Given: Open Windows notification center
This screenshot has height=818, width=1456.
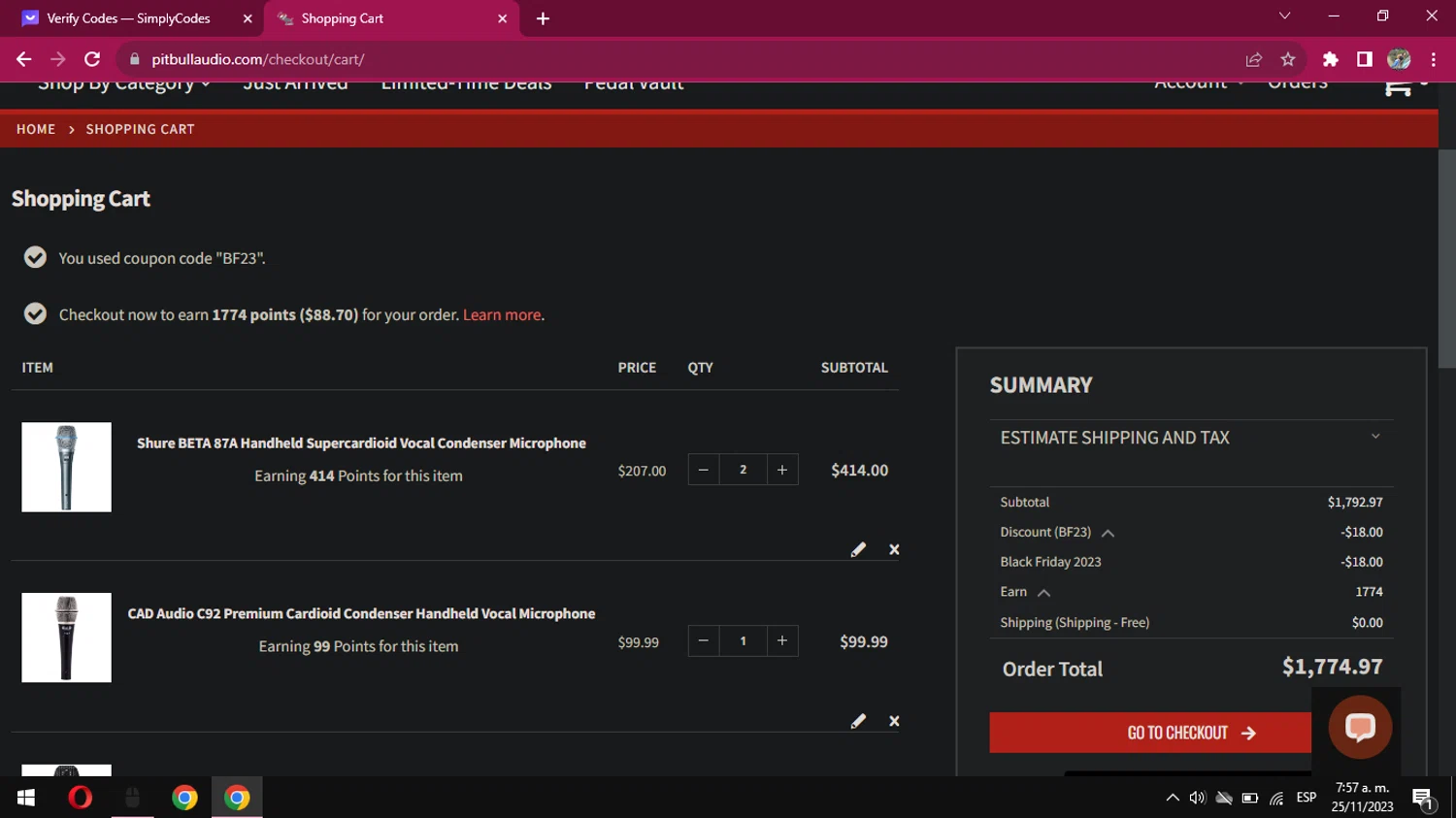Looking at the screenshot, I should [1423, 799].
